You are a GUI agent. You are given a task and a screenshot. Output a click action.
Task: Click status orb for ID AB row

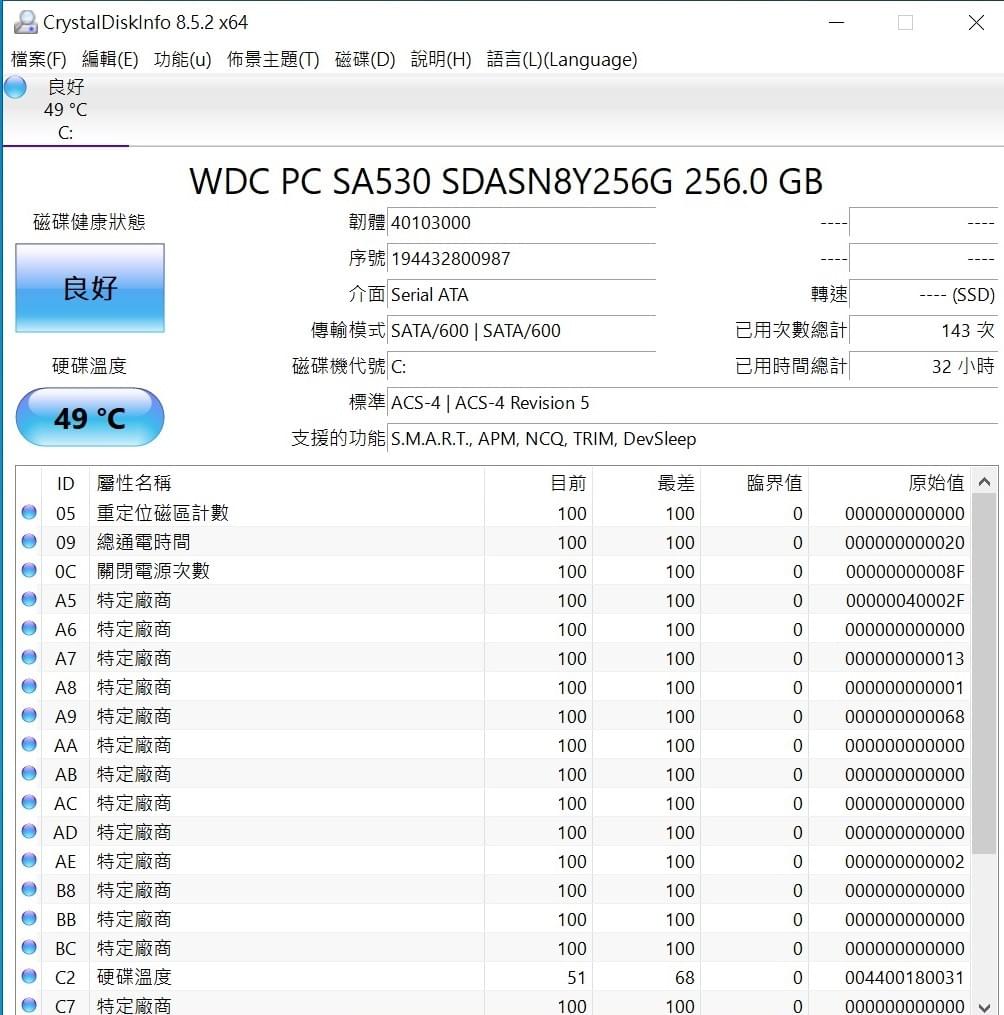[29, 773]
